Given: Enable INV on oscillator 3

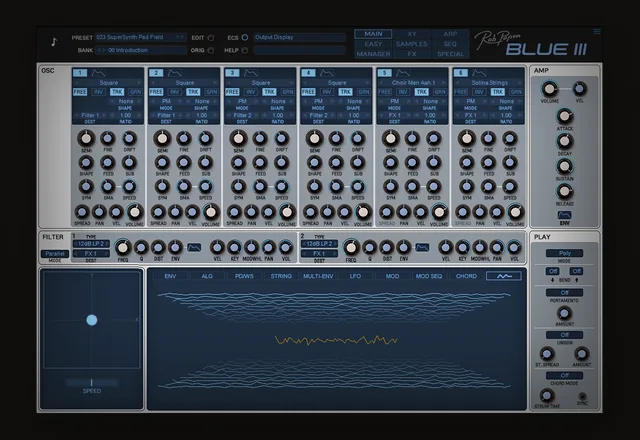Looking at the screenshot, I should [251, 92].
